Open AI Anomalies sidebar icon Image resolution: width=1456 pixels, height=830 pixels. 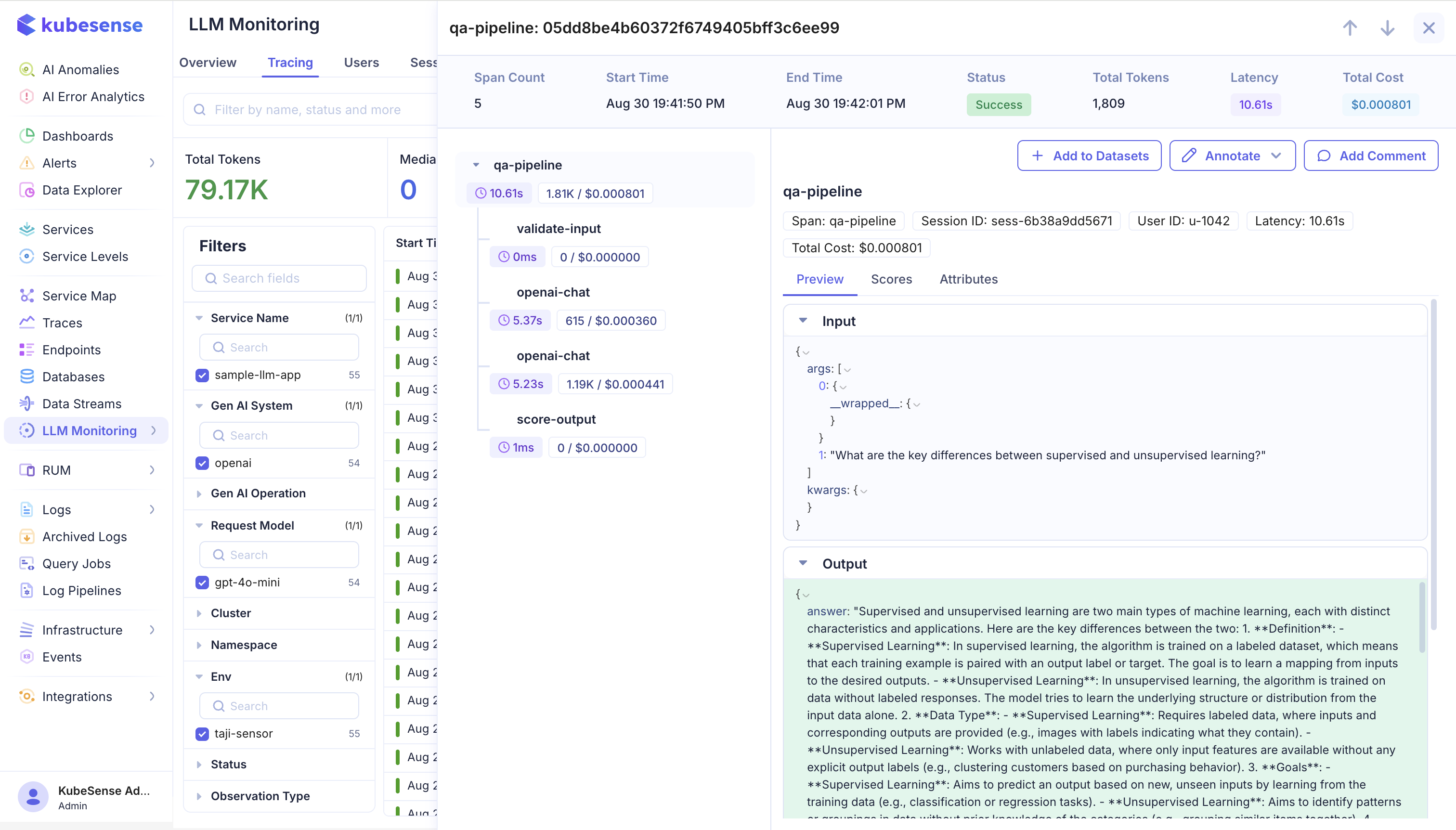click(x=26, y=69)
